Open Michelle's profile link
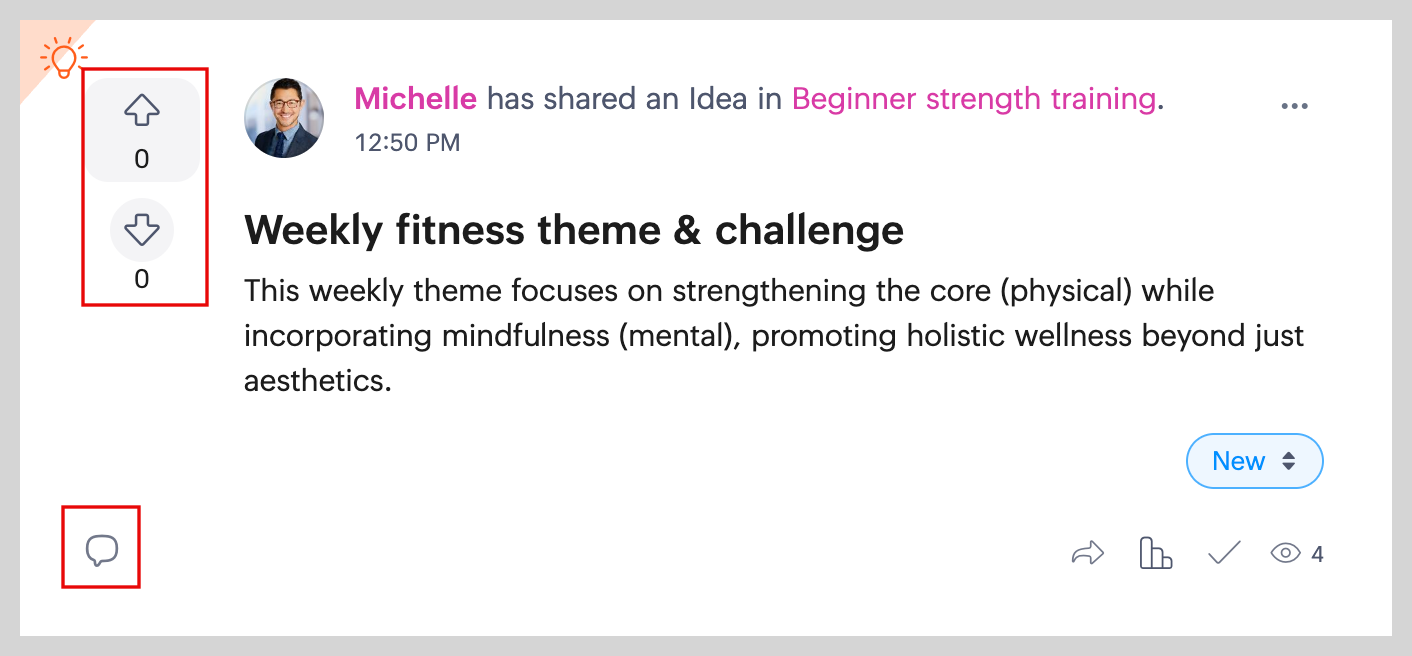This screenshot has width=1412, height=656. point(415,99)
